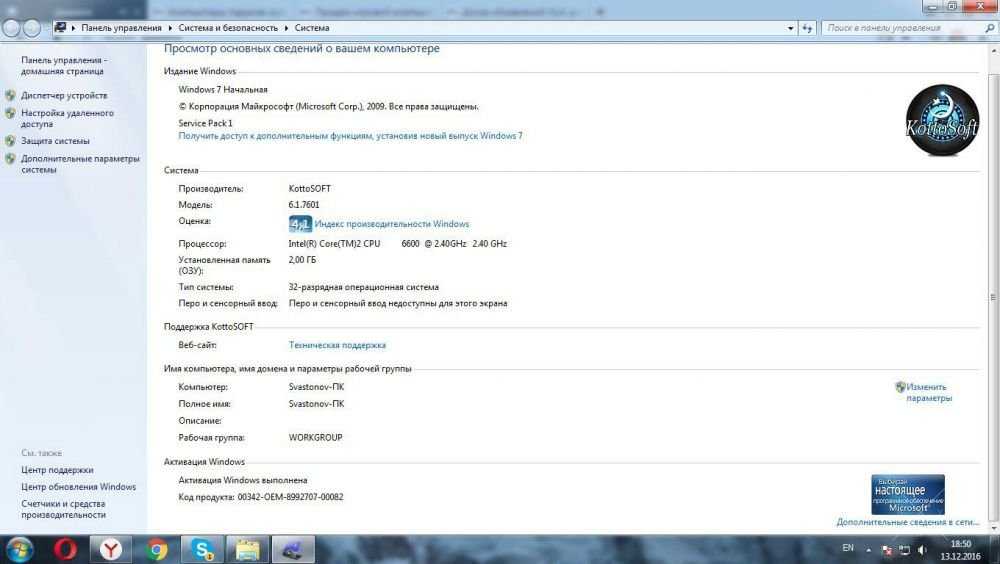Viewport: 1000px width, 564px height.
Task: Select model value 6.1.7601
Action: coord(304,205)
